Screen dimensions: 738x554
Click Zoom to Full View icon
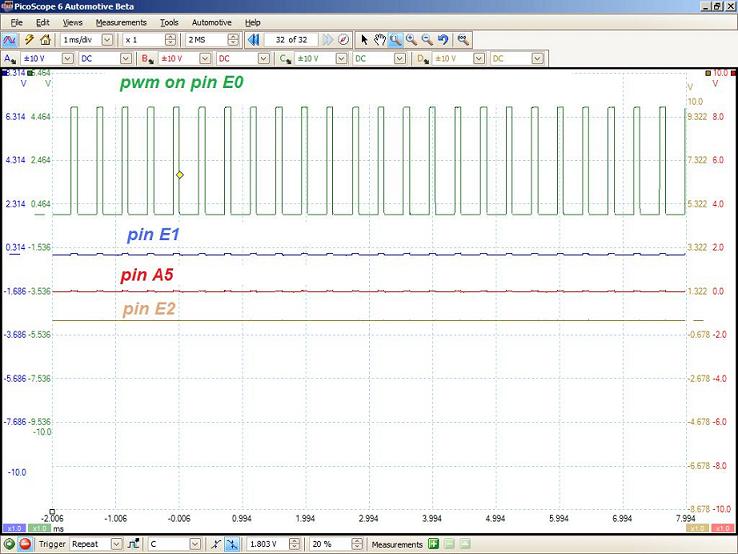464,40
